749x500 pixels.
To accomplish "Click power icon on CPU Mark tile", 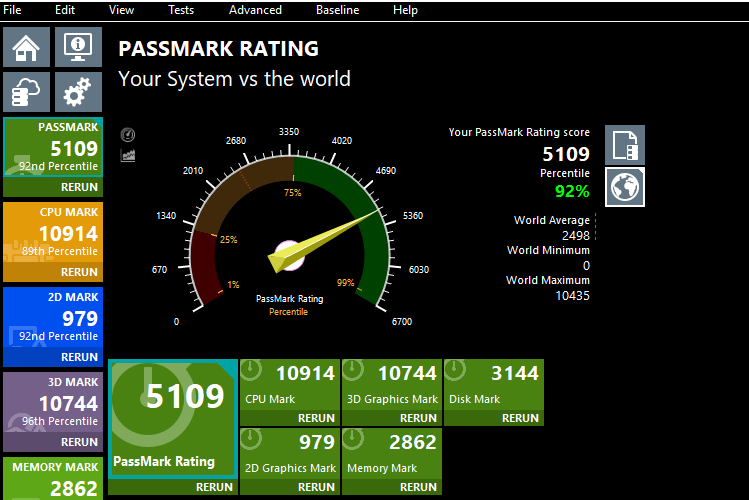I will pos(251,370).
